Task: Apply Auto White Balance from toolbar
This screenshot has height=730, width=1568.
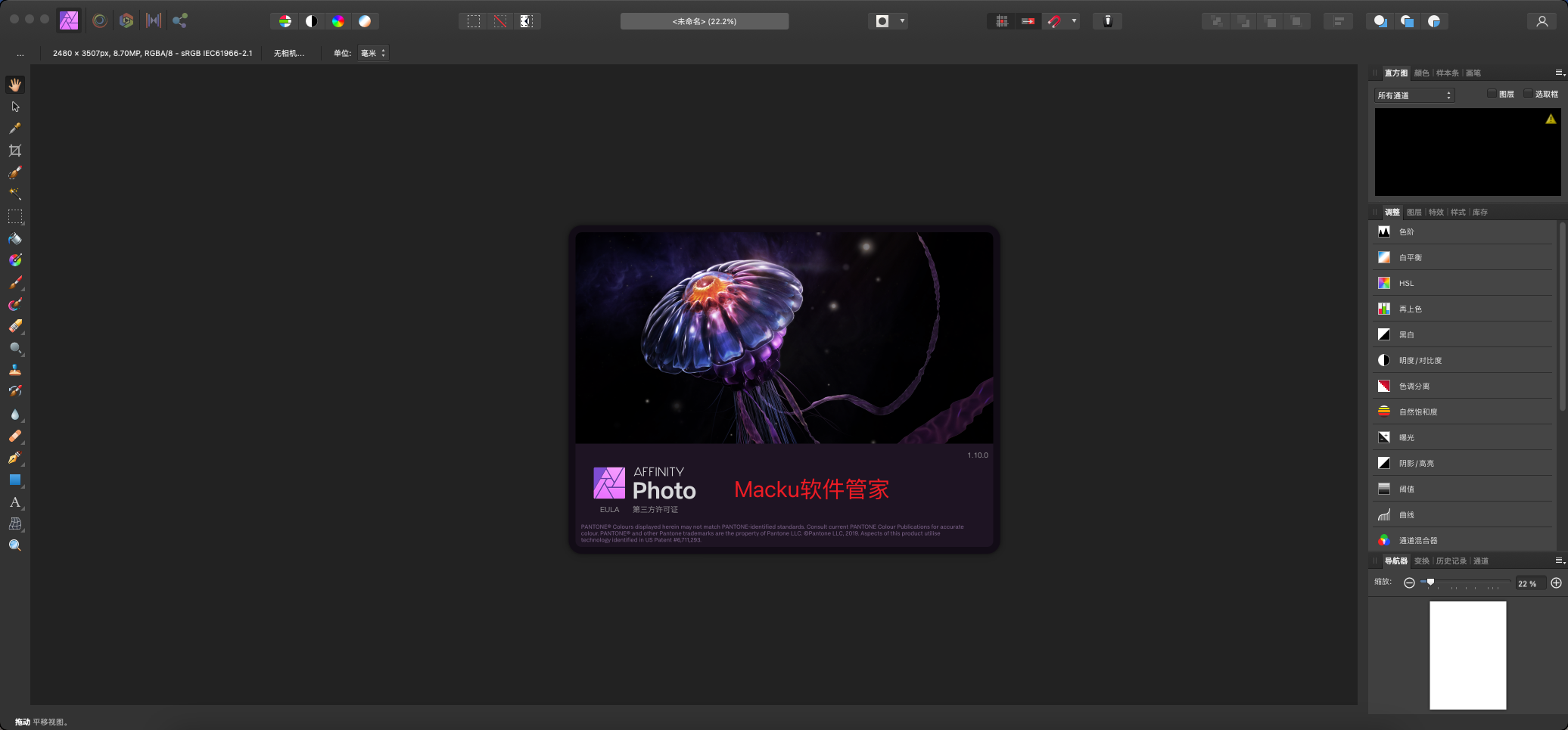Action: click(x=365, y=21)
